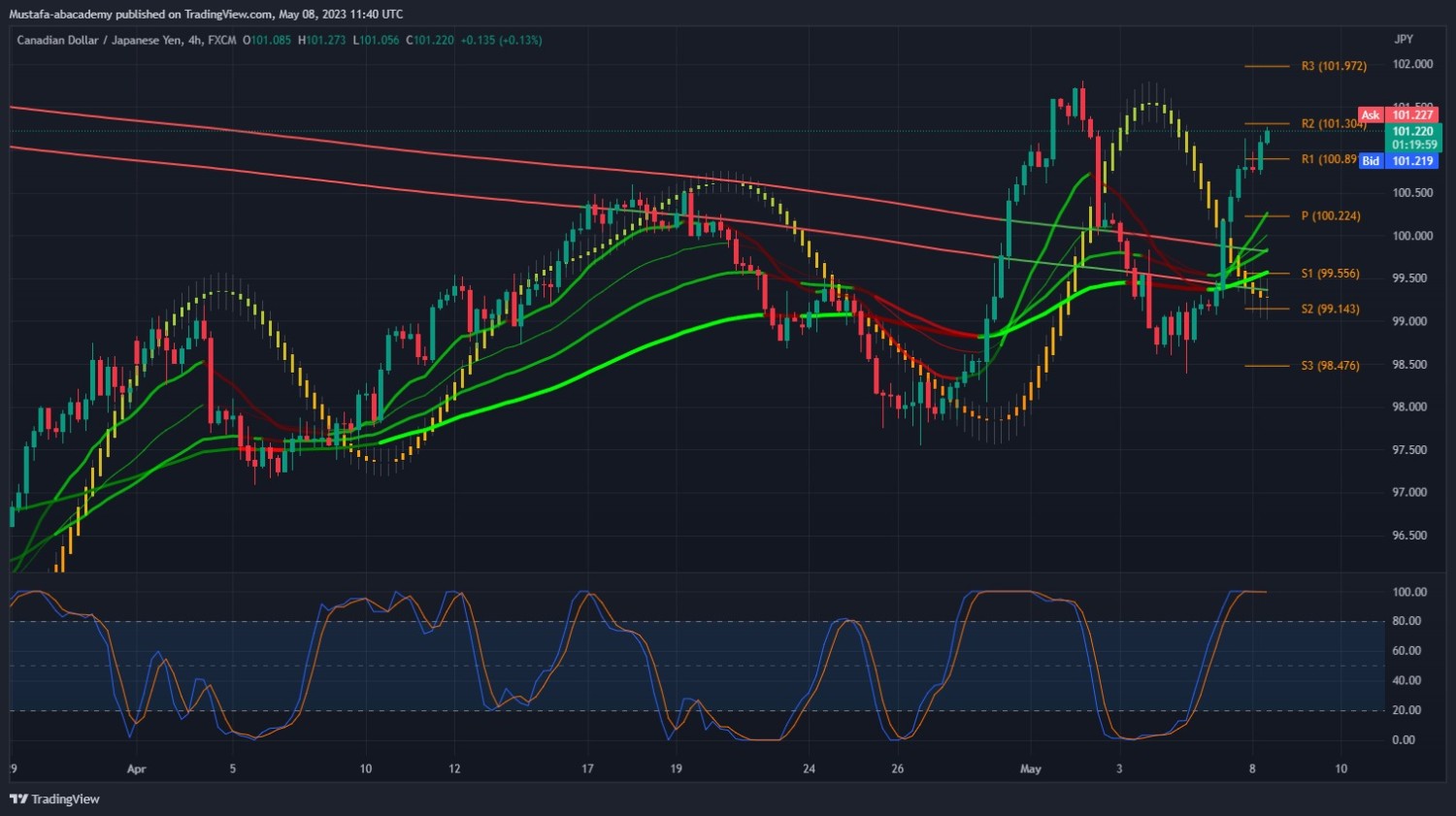Click the May label on time axis
This screenshot has width=1456, height=816.
(1030, 768)
